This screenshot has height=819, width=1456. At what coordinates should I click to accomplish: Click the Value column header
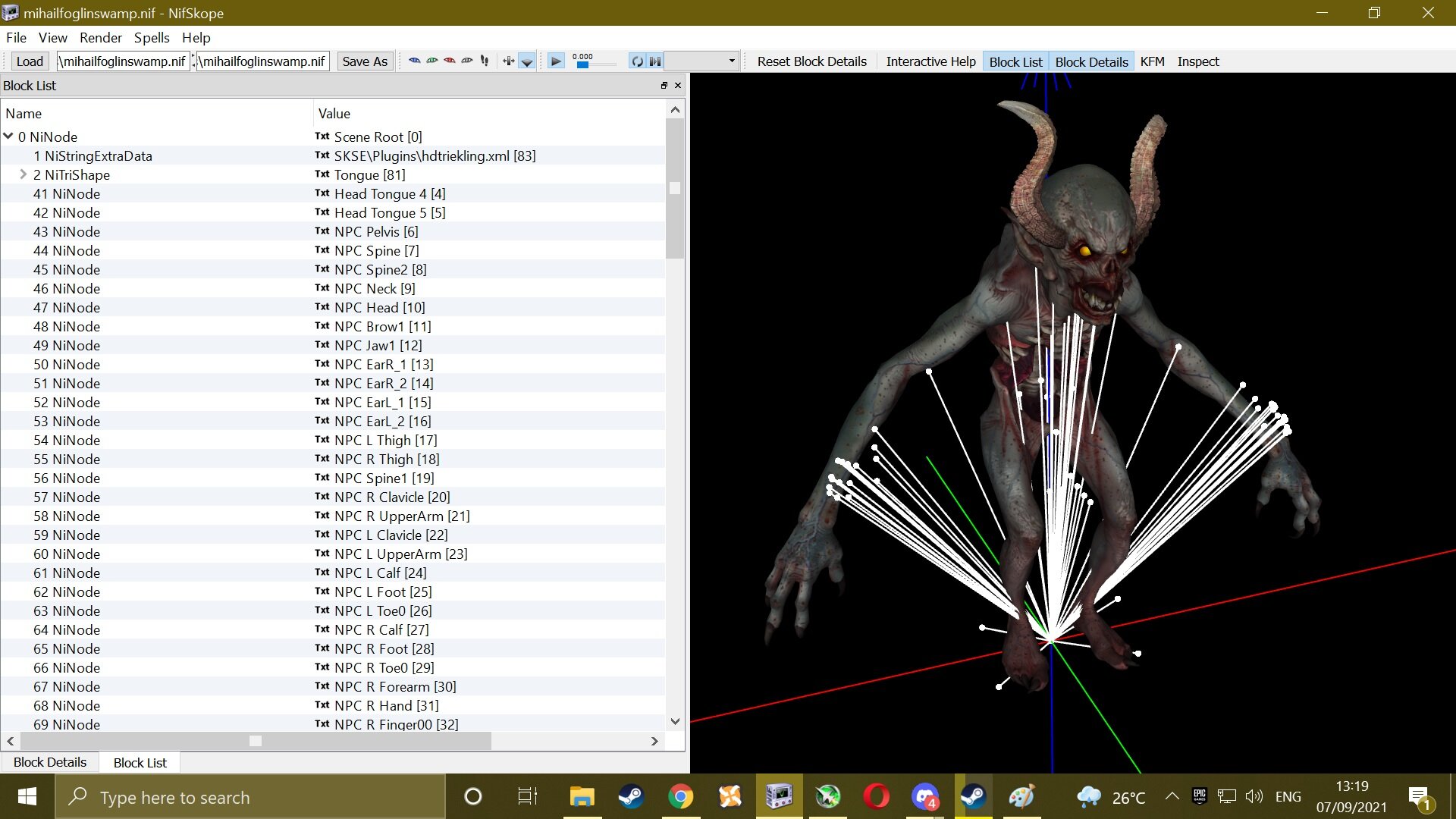click(x=490, y=113)
